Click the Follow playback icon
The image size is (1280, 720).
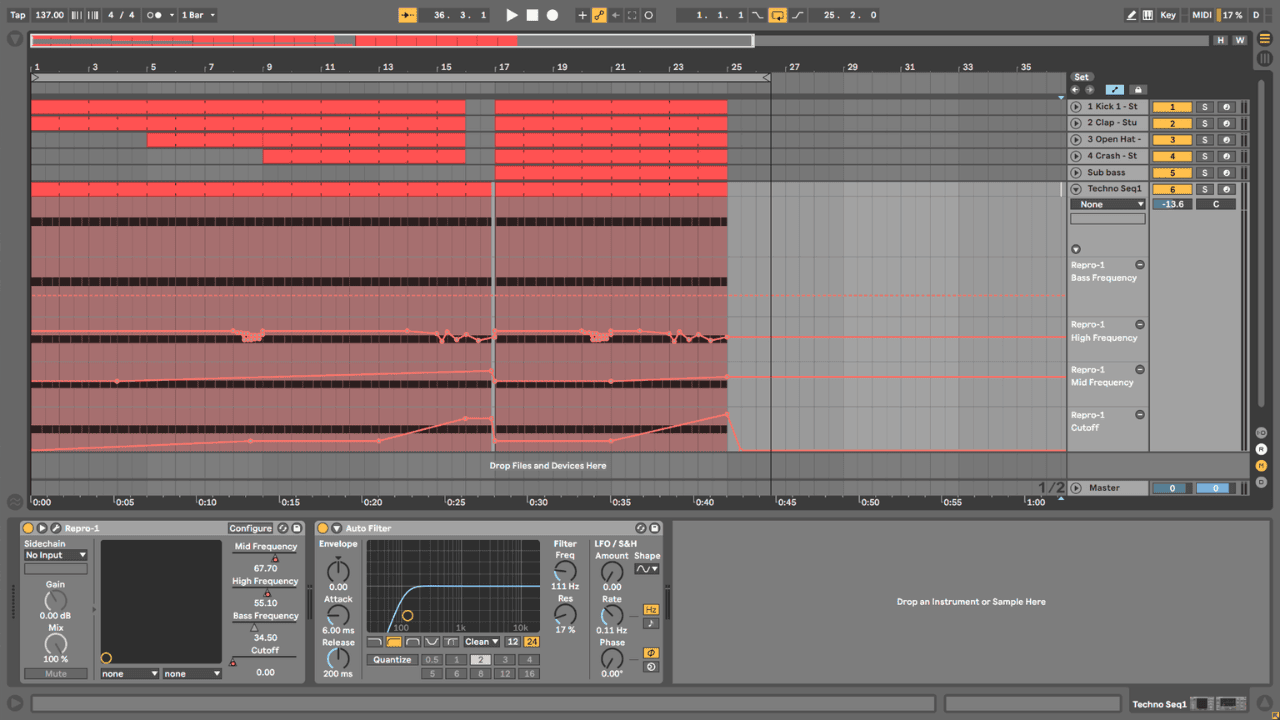[407, 15]
